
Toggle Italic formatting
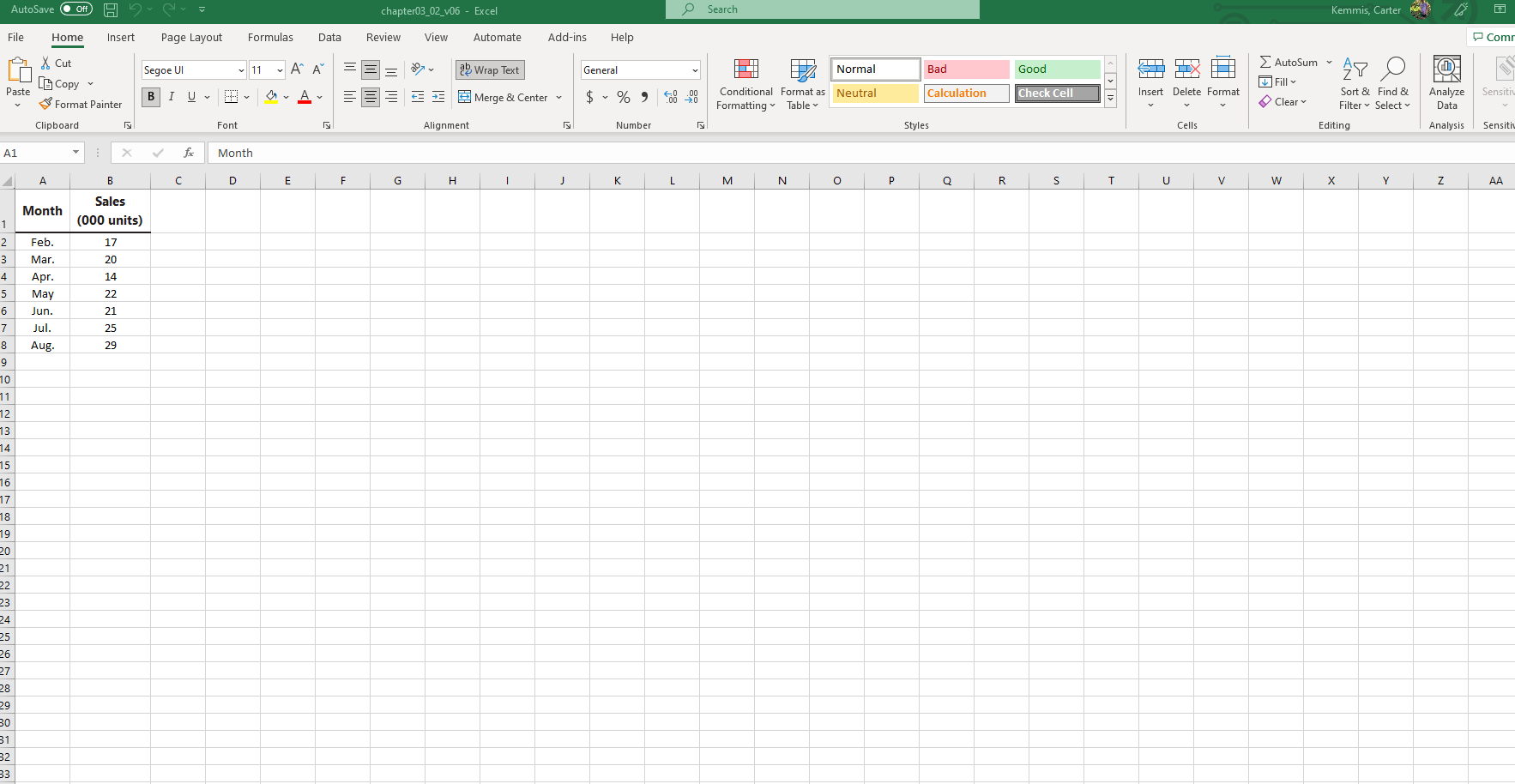pyautogui.click(x=172, y=97)
